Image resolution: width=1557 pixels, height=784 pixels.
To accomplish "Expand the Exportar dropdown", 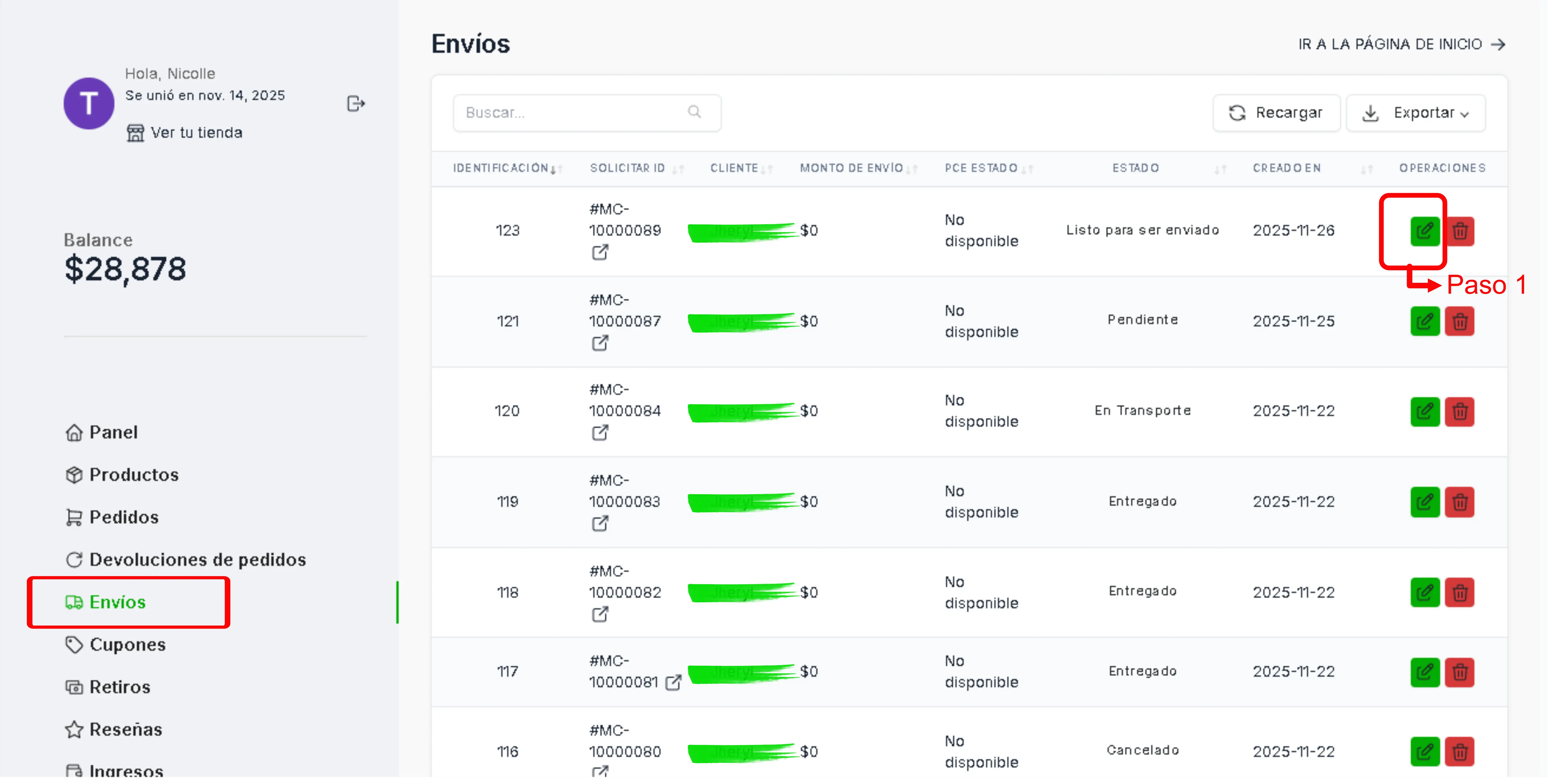I will pos(1415,113).
